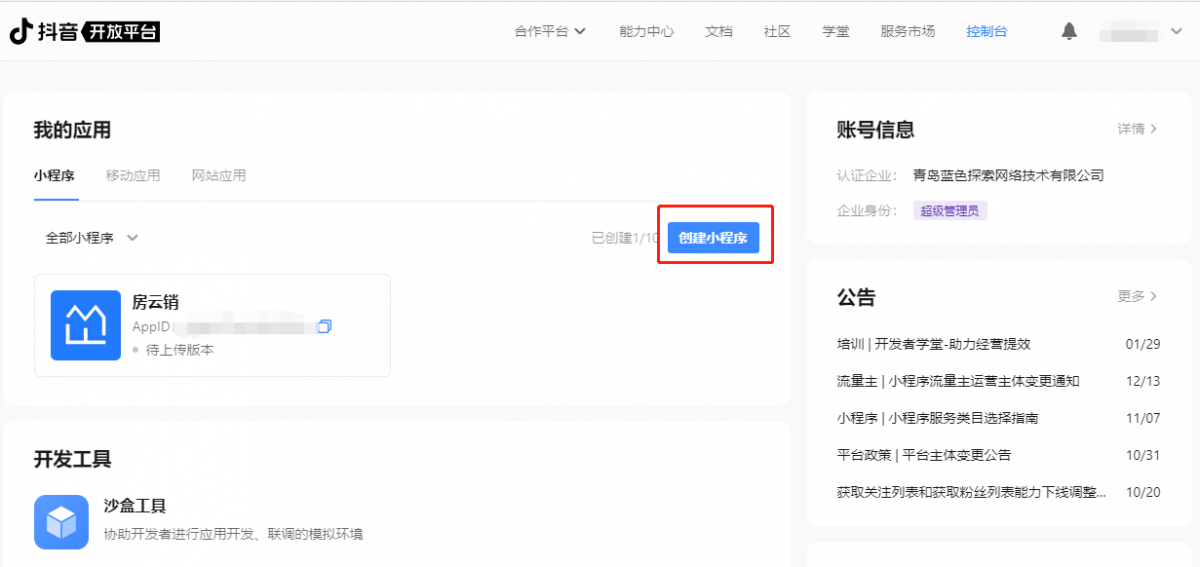The height and width of the screenshot is (567, 1200).
Task: Click the 超级管理员 role badge
Action: [950, 211]
